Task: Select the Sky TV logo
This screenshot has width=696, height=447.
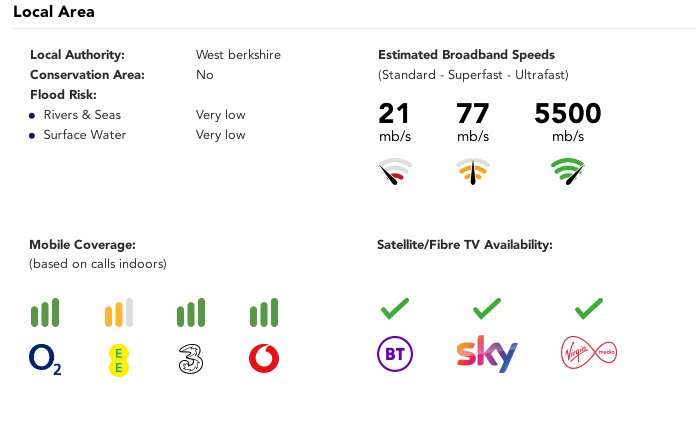Action: pos(487,354)
